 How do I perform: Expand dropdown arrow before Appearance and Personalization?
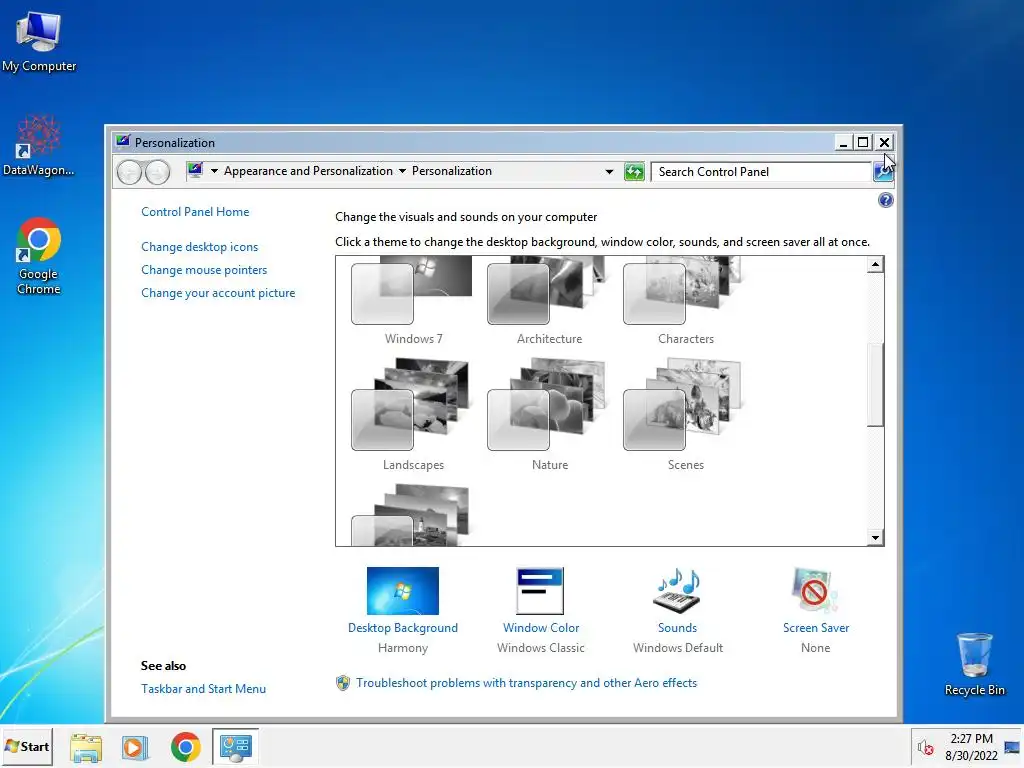tap(214, 171)
